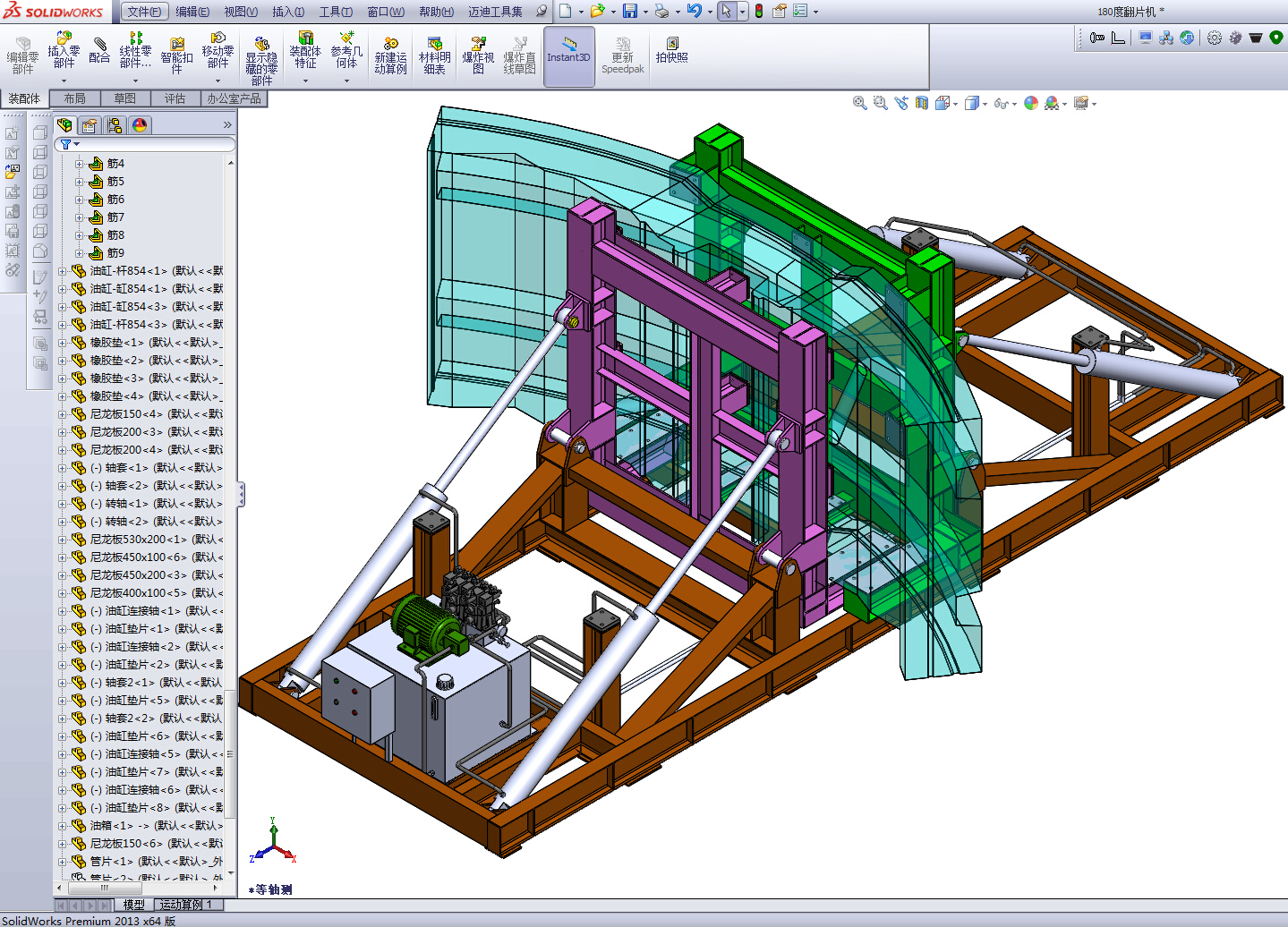
Task: Click the Previous View icon
Action: pos(900,103)
